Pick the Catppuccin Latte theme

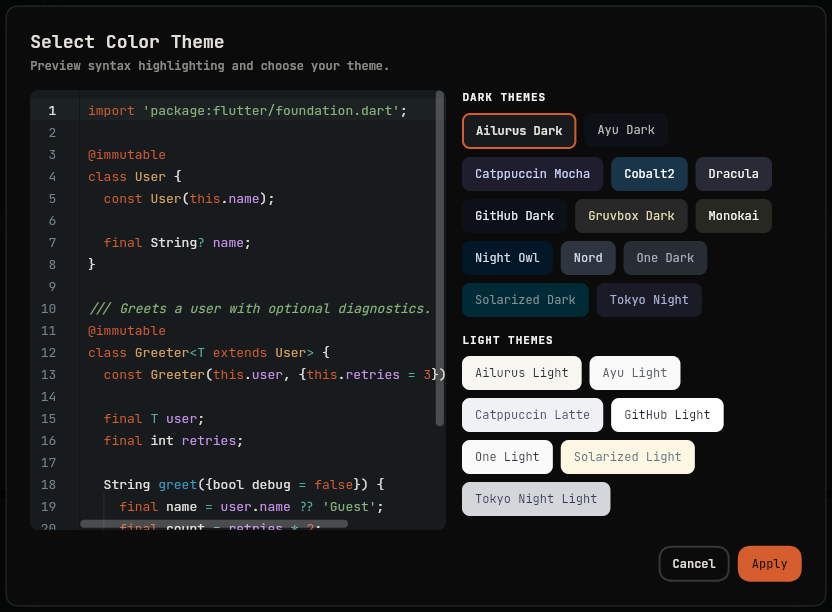point(532,415)
